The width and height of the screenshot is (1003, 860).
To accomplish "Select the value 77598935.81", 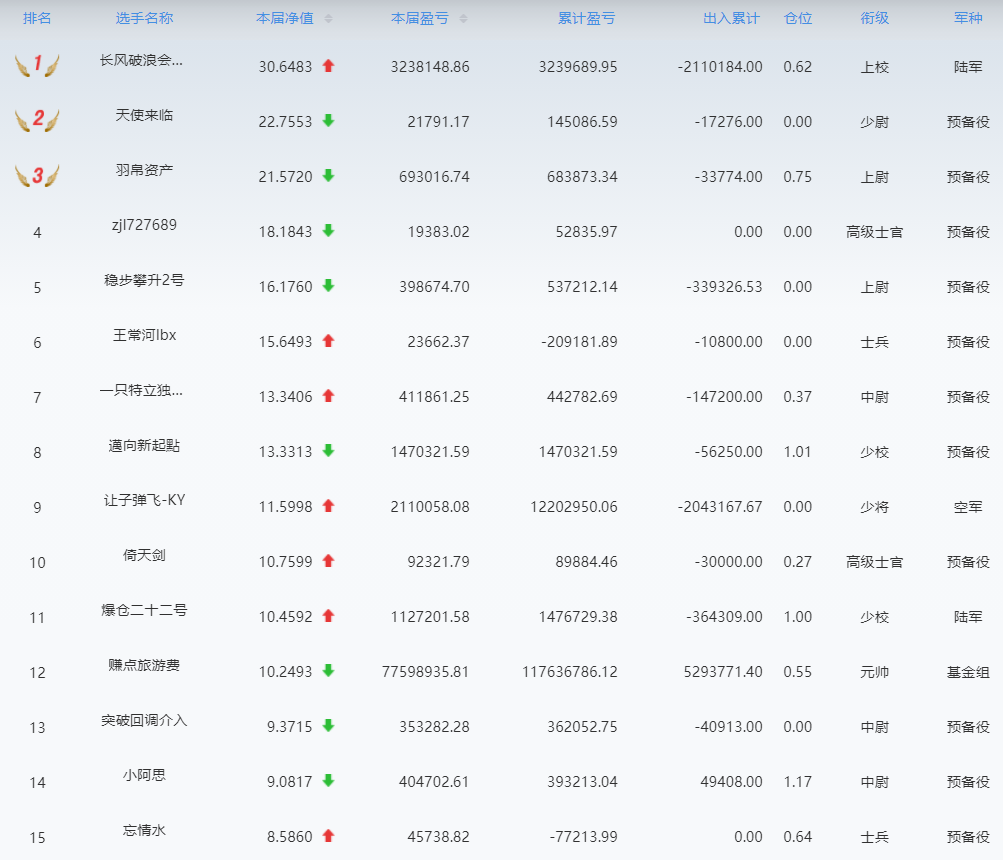I will click(425, 672).
